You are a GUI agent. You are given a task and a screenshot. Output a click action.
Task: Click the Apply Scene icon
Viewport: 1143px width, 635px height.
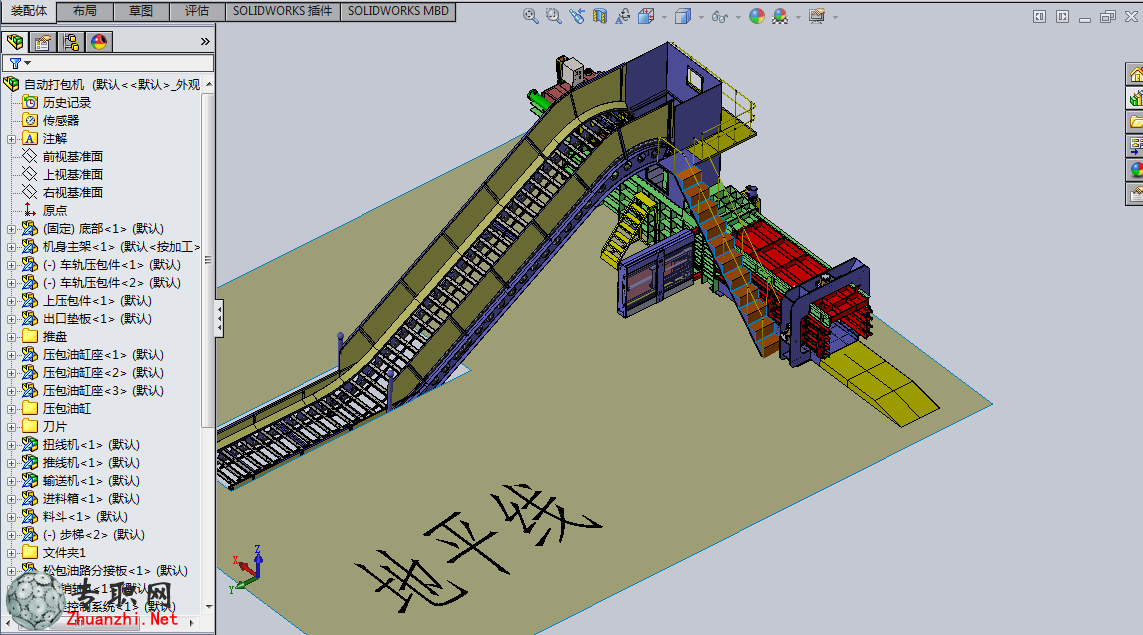pyautogui.click(x=780, y=16)
